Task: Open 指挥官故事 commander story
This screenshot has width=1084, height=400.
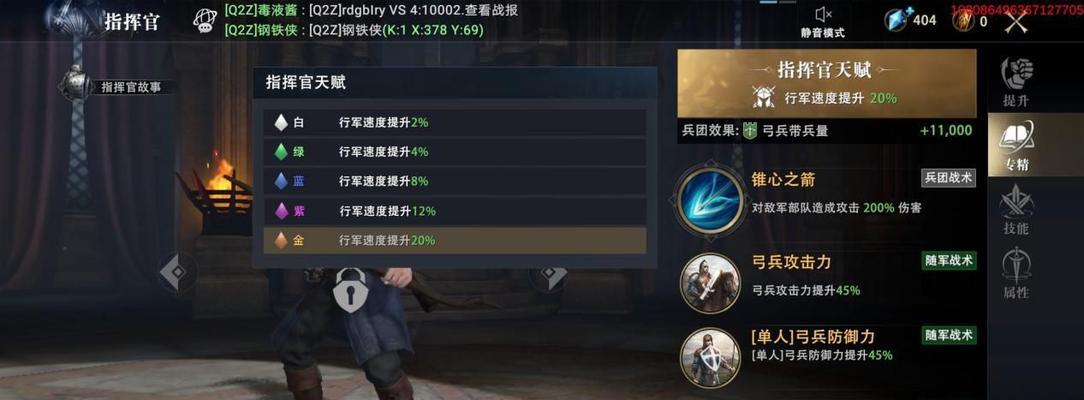Action: [x=116, y=86]
